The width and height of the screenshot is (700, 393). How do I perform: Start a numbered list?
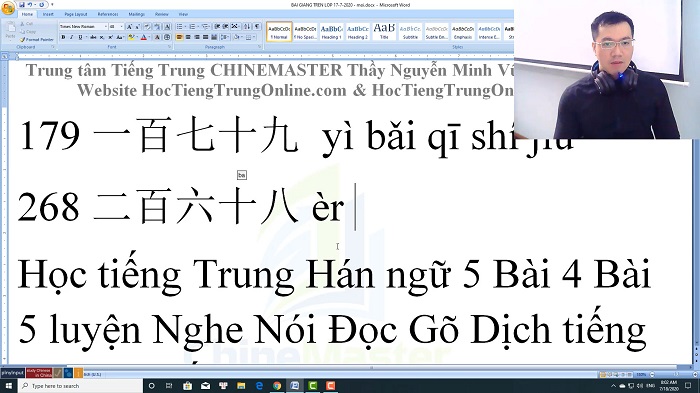coord(192,27)
